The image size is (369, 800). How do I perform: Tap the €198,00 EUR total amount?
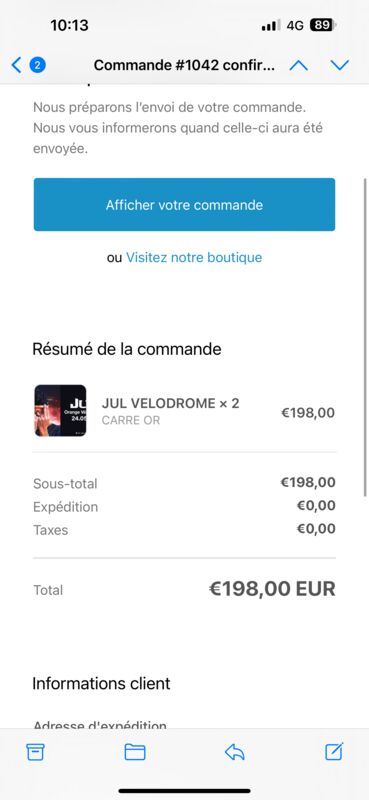[272, 589]
